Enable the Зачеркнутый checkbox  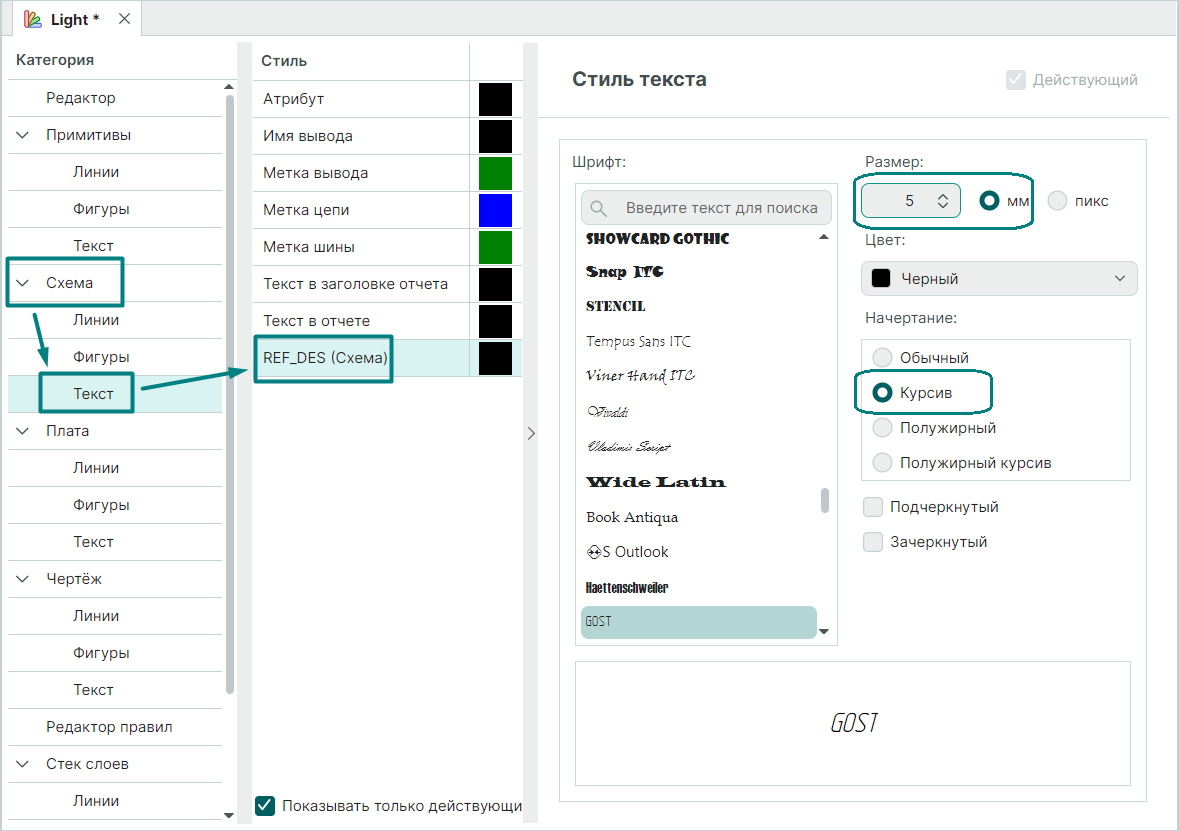(873, 542)
